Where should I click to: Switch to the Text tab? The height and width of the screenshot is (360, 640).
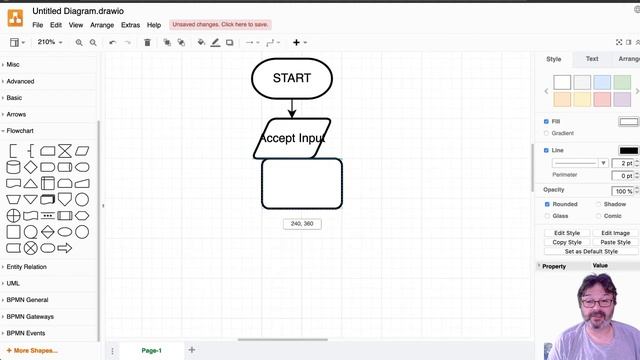(592, 59)
